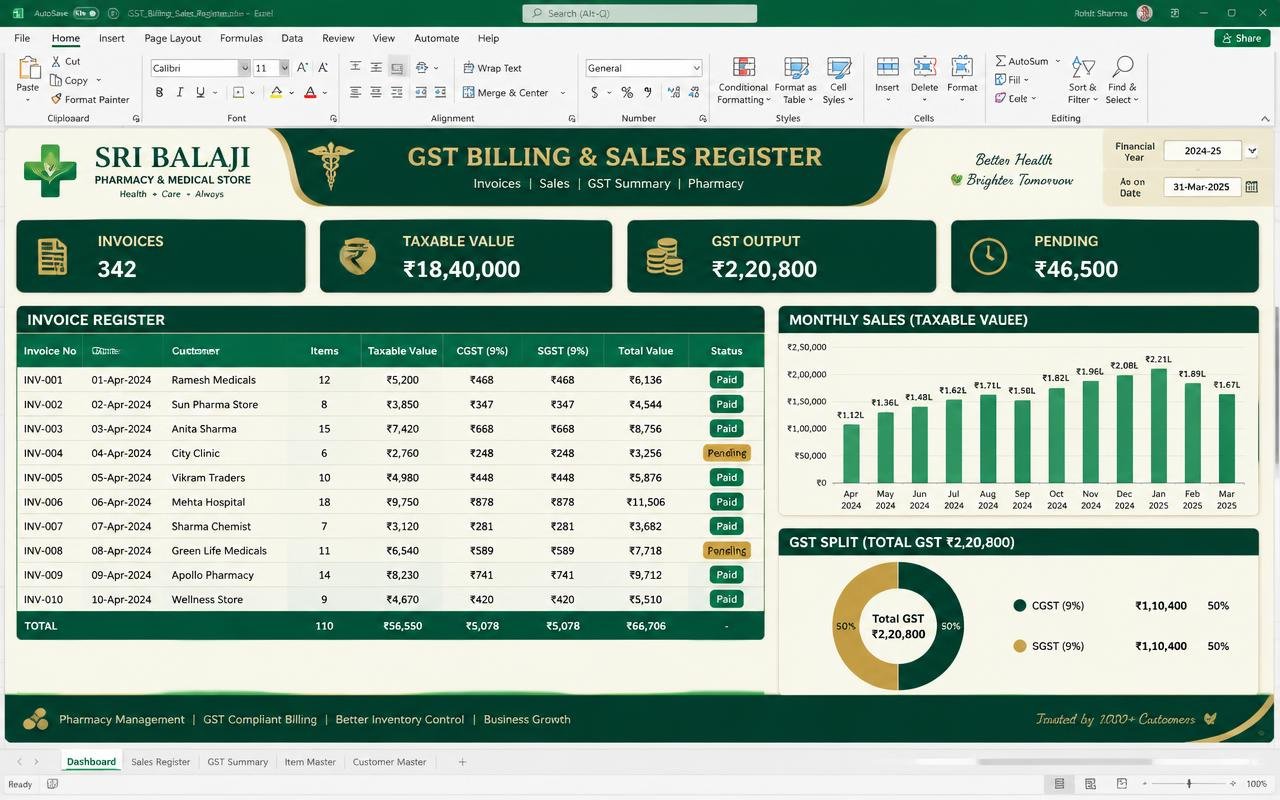1280x800 pixels.
Task: Open the General number format dropdown
Action: [x=697, y=68]
